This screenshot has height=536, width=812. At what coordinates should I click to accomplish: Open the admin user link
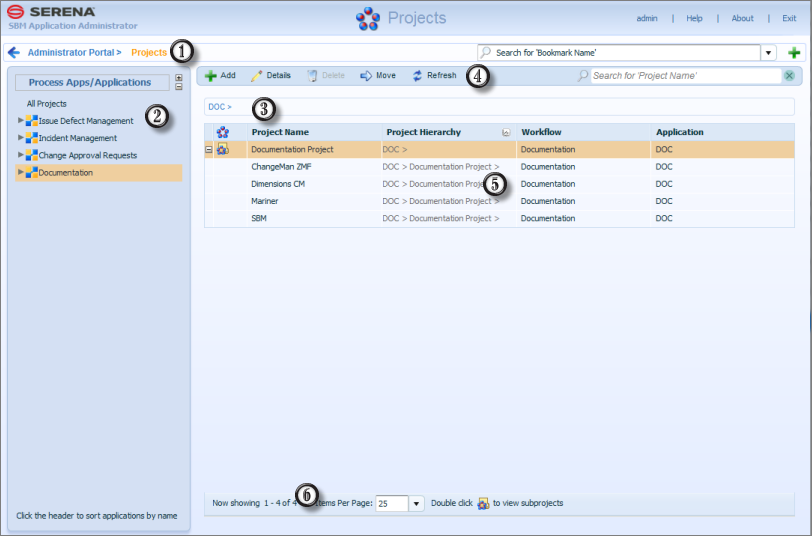pos(647,18)
